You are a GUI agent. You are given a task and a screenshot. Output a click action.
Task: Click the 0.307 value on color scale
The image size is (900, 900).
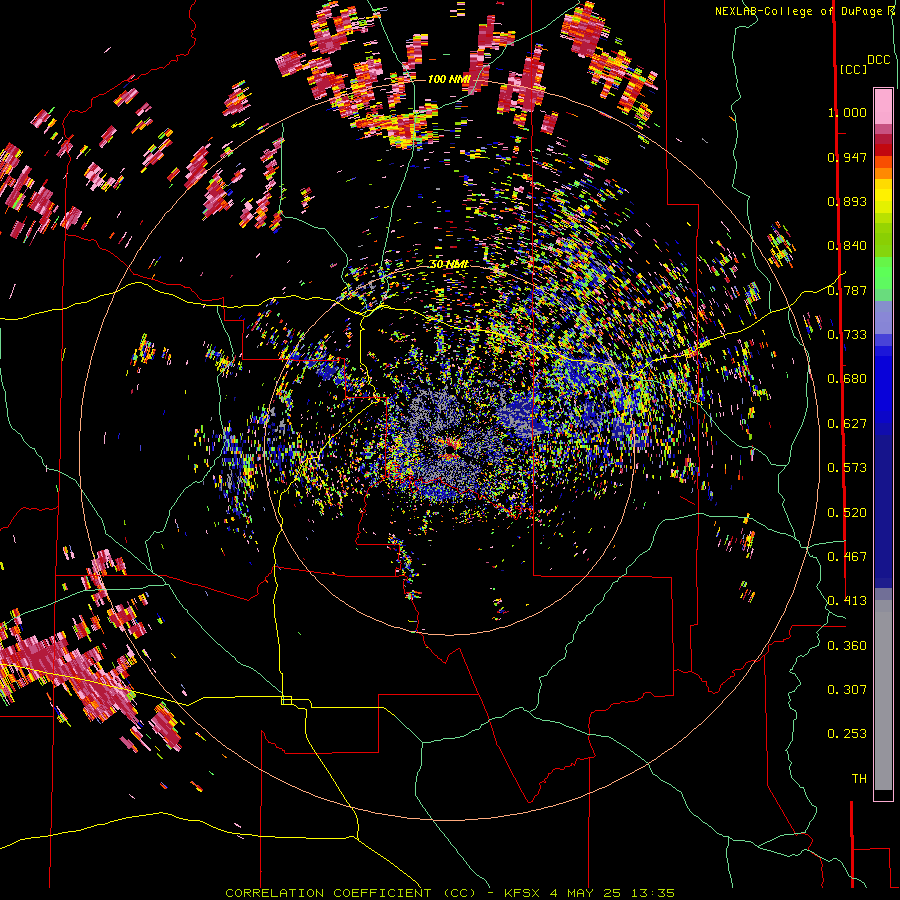point(847,690)
